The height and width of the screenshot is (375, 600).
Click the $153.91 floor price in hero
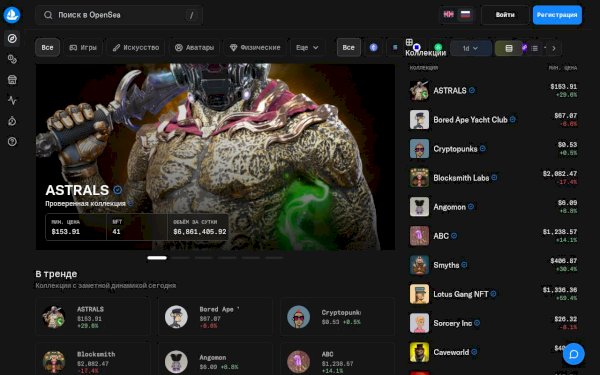[x=65, y=232]
